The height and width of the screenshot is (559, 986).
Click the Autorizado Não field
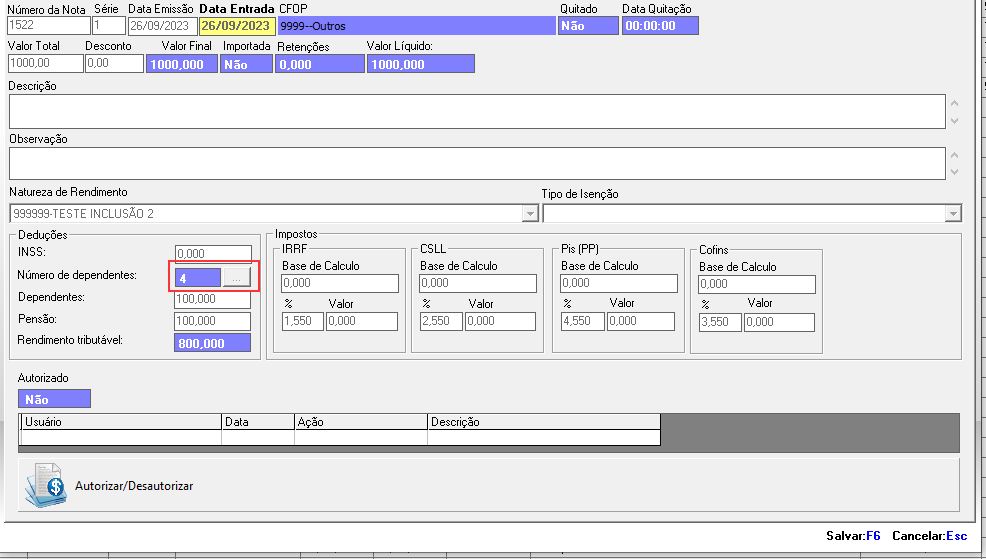[55, 399]
